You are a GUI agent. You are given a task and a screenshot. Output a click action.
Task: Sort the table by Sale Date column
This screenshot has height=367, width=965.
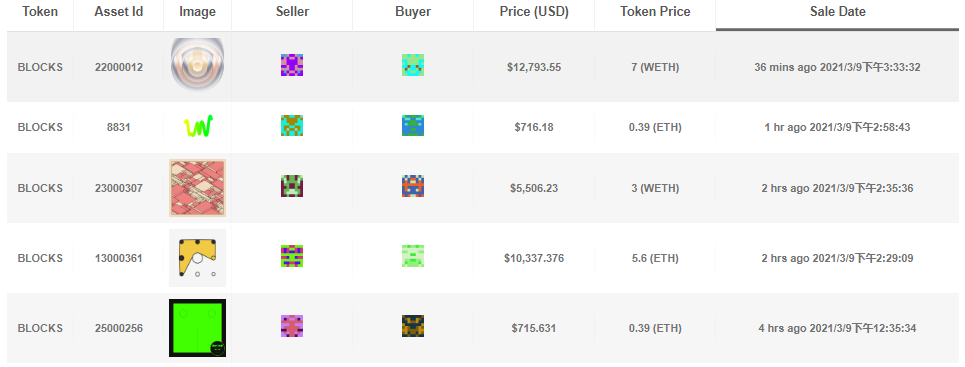click(x=838, y=12)
